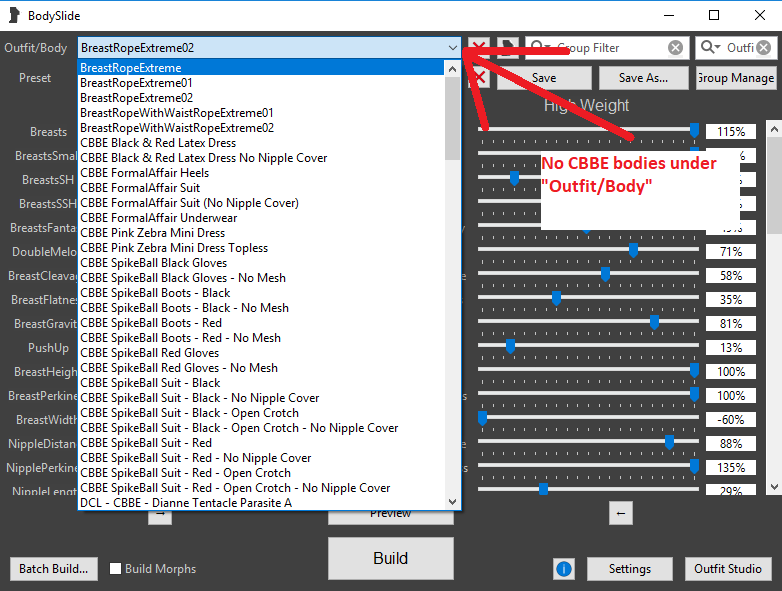Select CBBE FormalAffair Underwear
The image size is (782, 591).
(261, 217)
